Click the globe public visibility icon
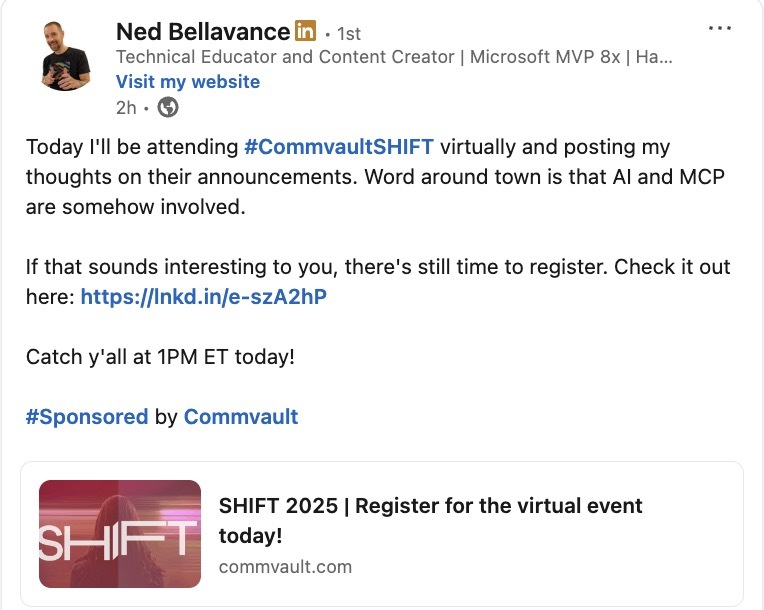Viewport: 764px width, 610px height. (x=169, y=107)
